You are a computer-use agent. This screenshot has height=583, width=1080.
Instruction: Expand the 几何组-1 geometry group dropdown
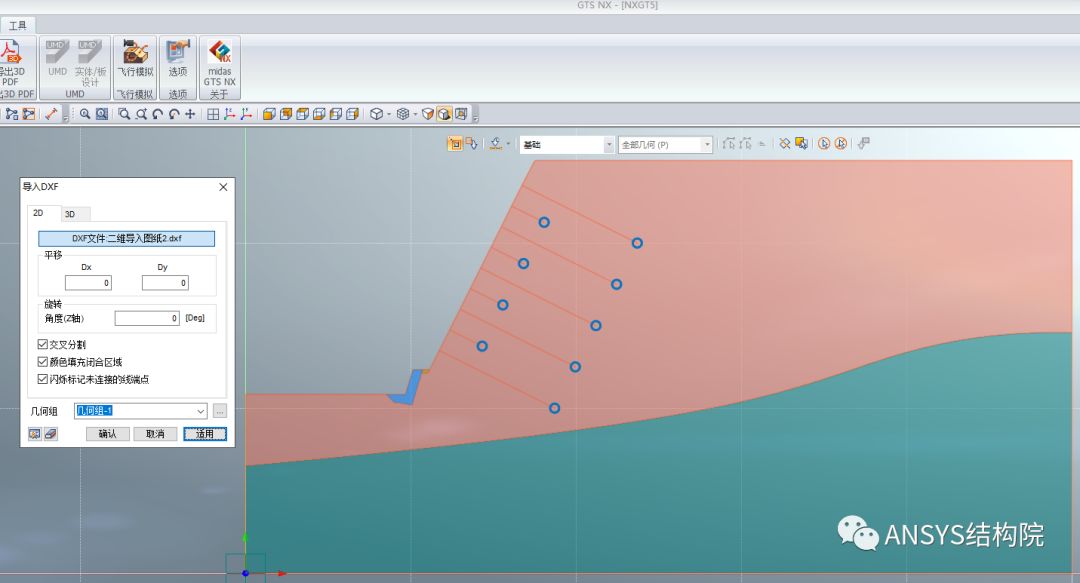click(200, 411)
